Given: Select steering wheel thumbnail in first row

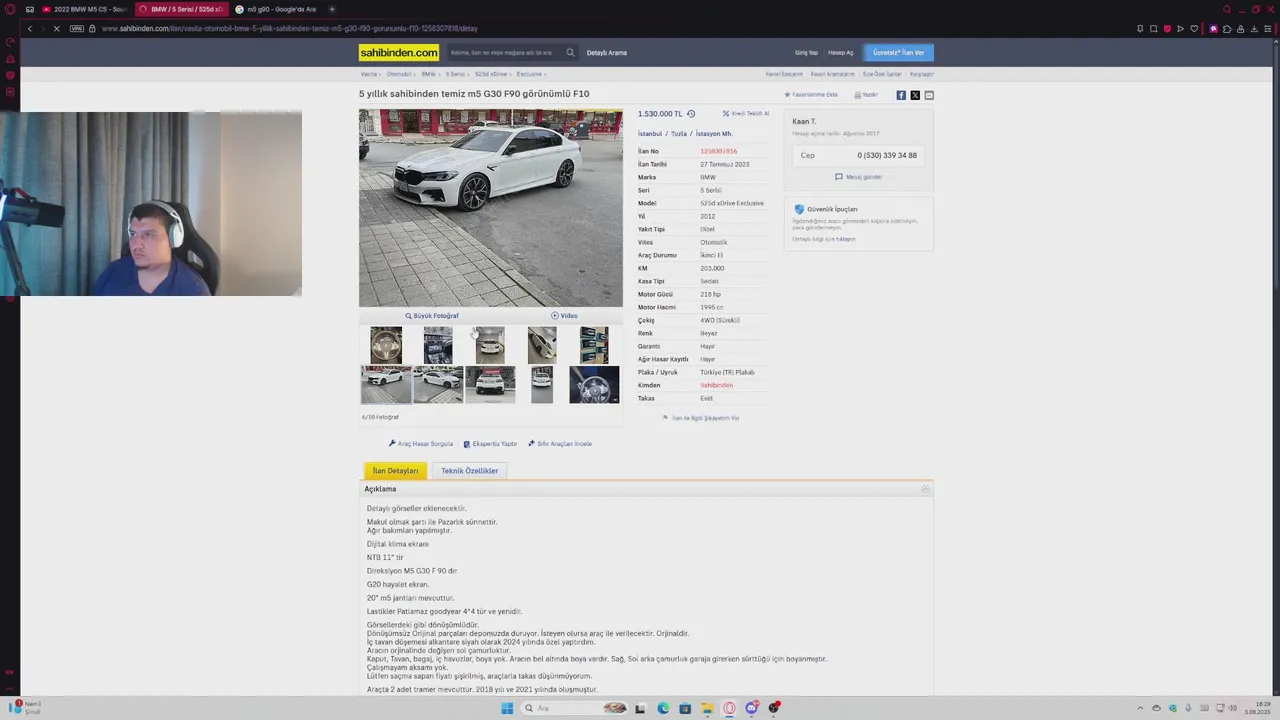Looking at the screenshot, I should click(x=386, y=345).
